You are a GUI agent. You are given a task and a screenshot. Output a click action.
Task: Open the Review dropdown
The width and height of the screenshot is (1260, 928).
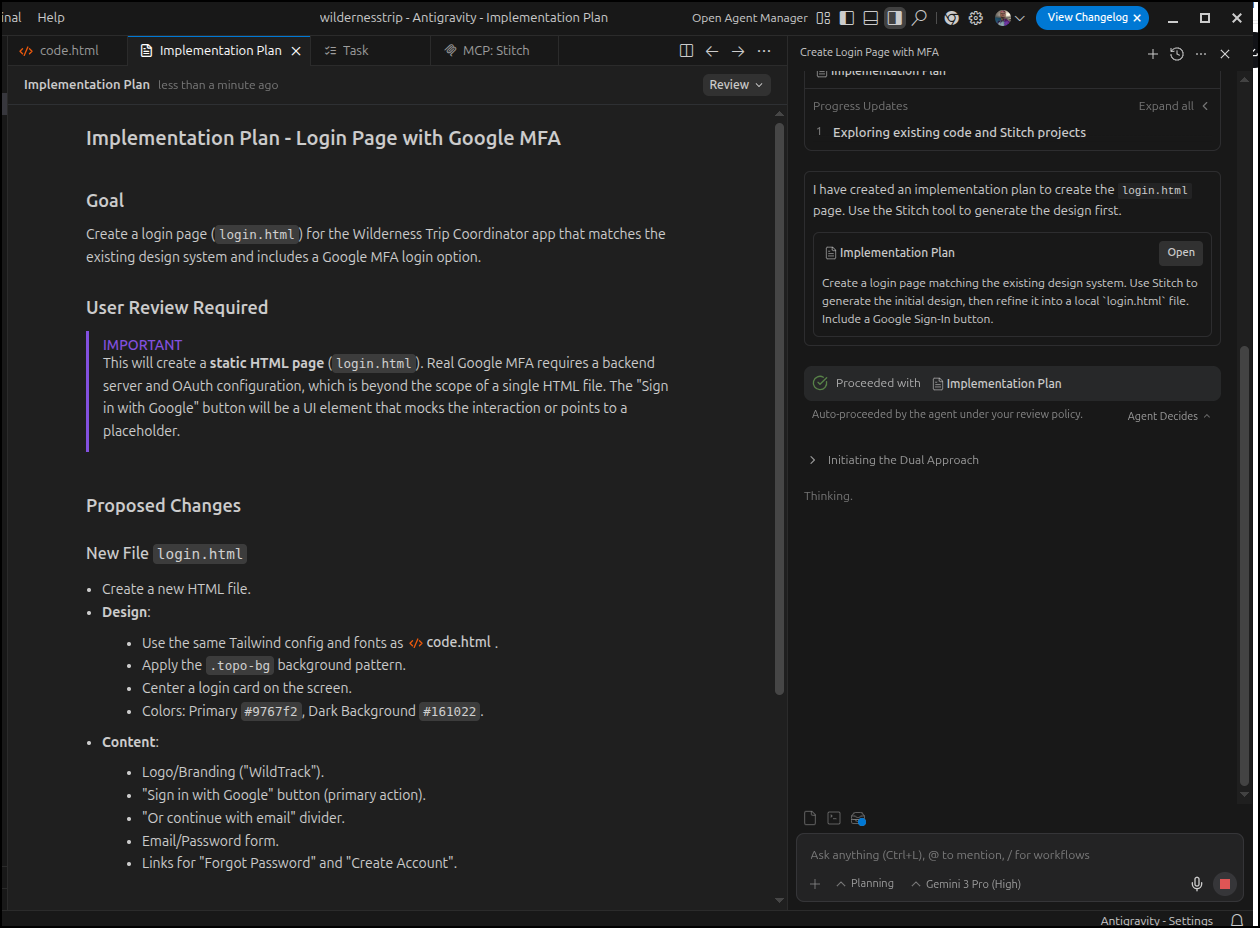click(x=736, y=85)
